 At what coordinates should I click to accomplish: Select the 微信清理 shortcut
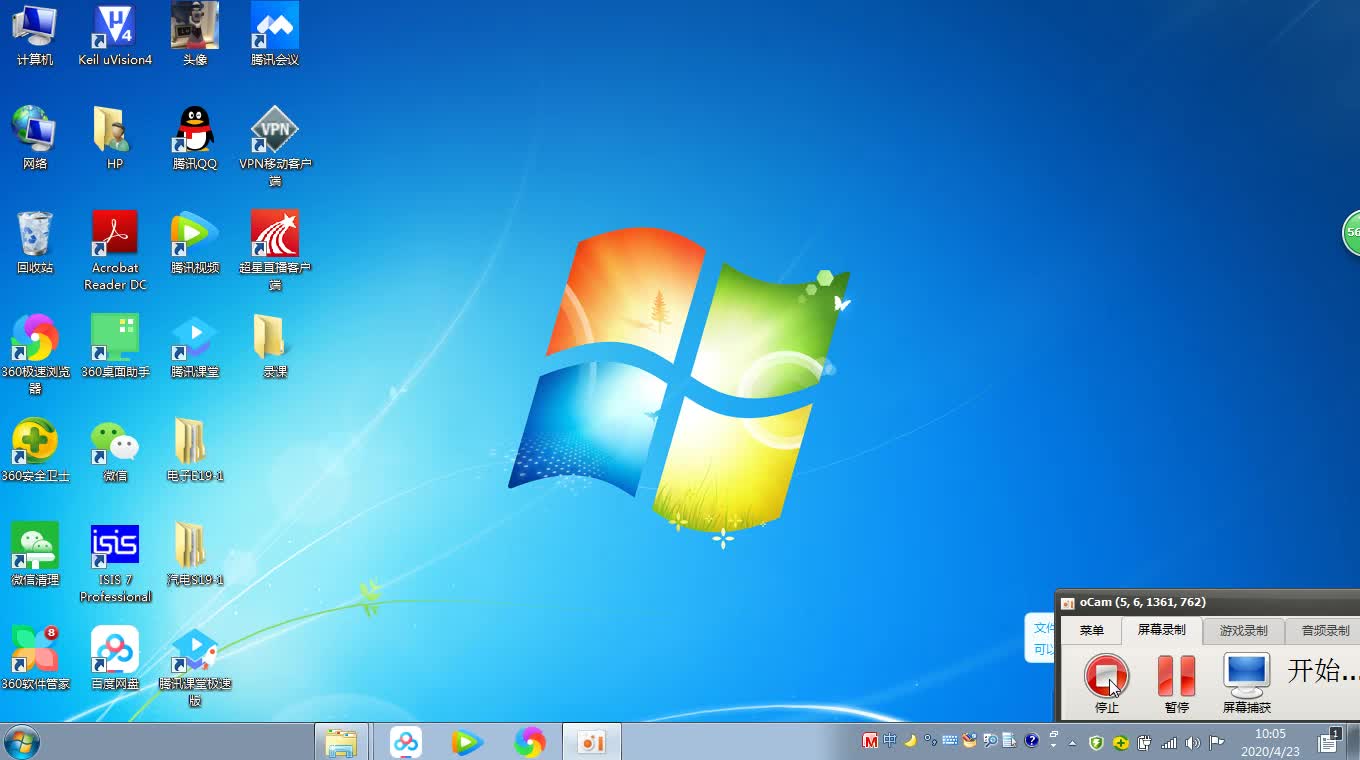pyautogui.click(x=35, y=554)
